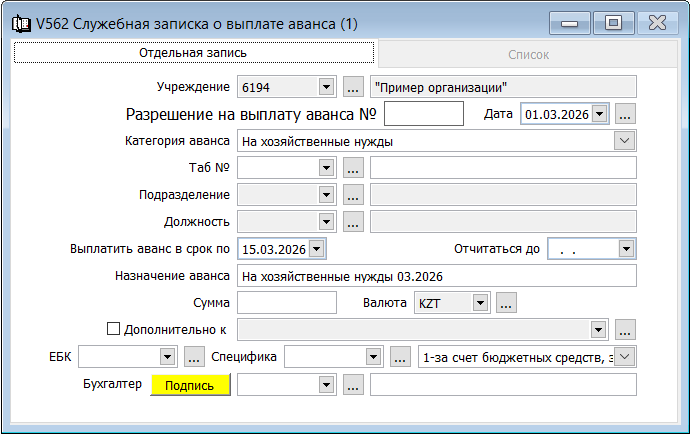Click the yellow Подпись button
Image resolution: width=690 pixels, height=434 pixels.
(x=190, y=385)
